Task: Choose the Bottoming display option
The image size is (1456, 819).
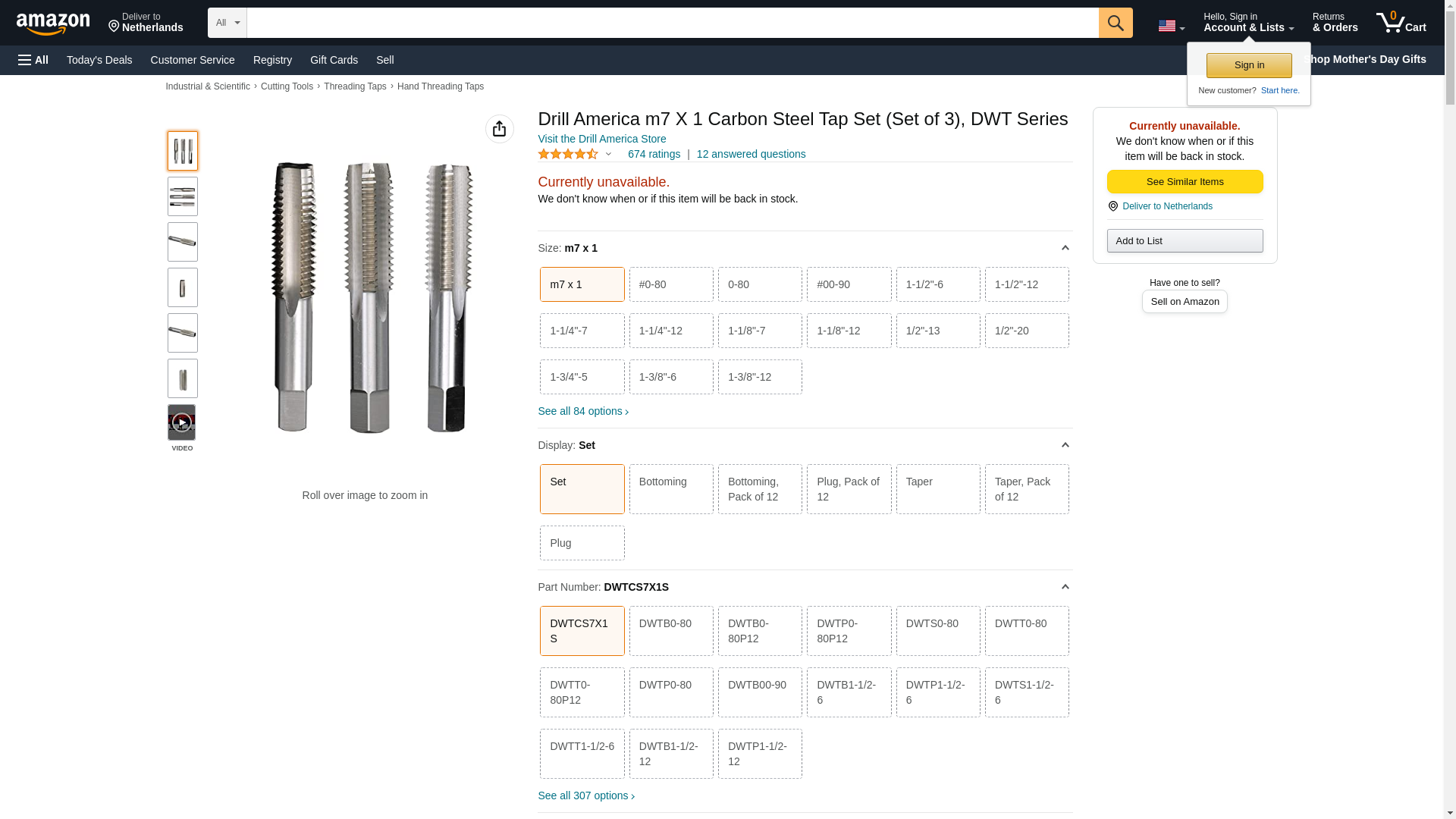Action: [670, 489]
